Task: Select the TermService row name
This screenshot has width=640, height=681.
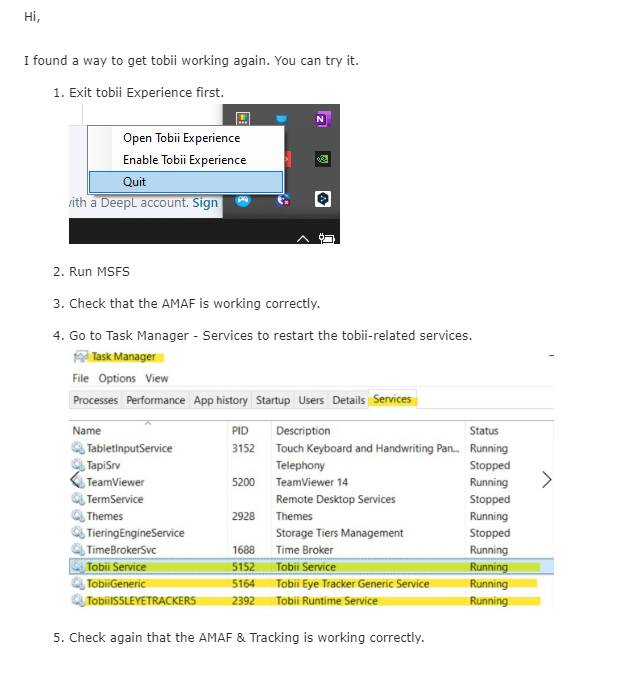Action: (115, 499)
